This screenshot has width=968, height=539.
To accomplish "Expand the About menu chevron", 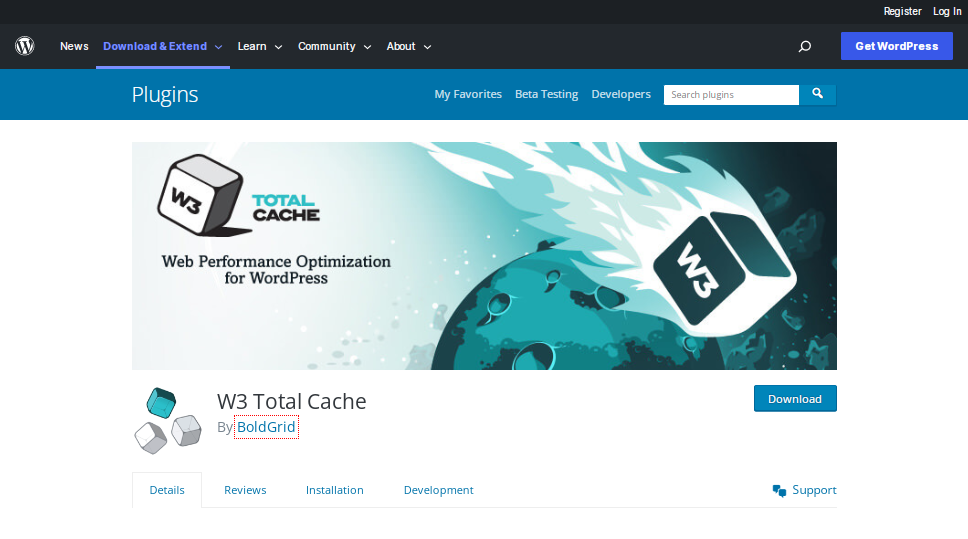I will point(427,47).
